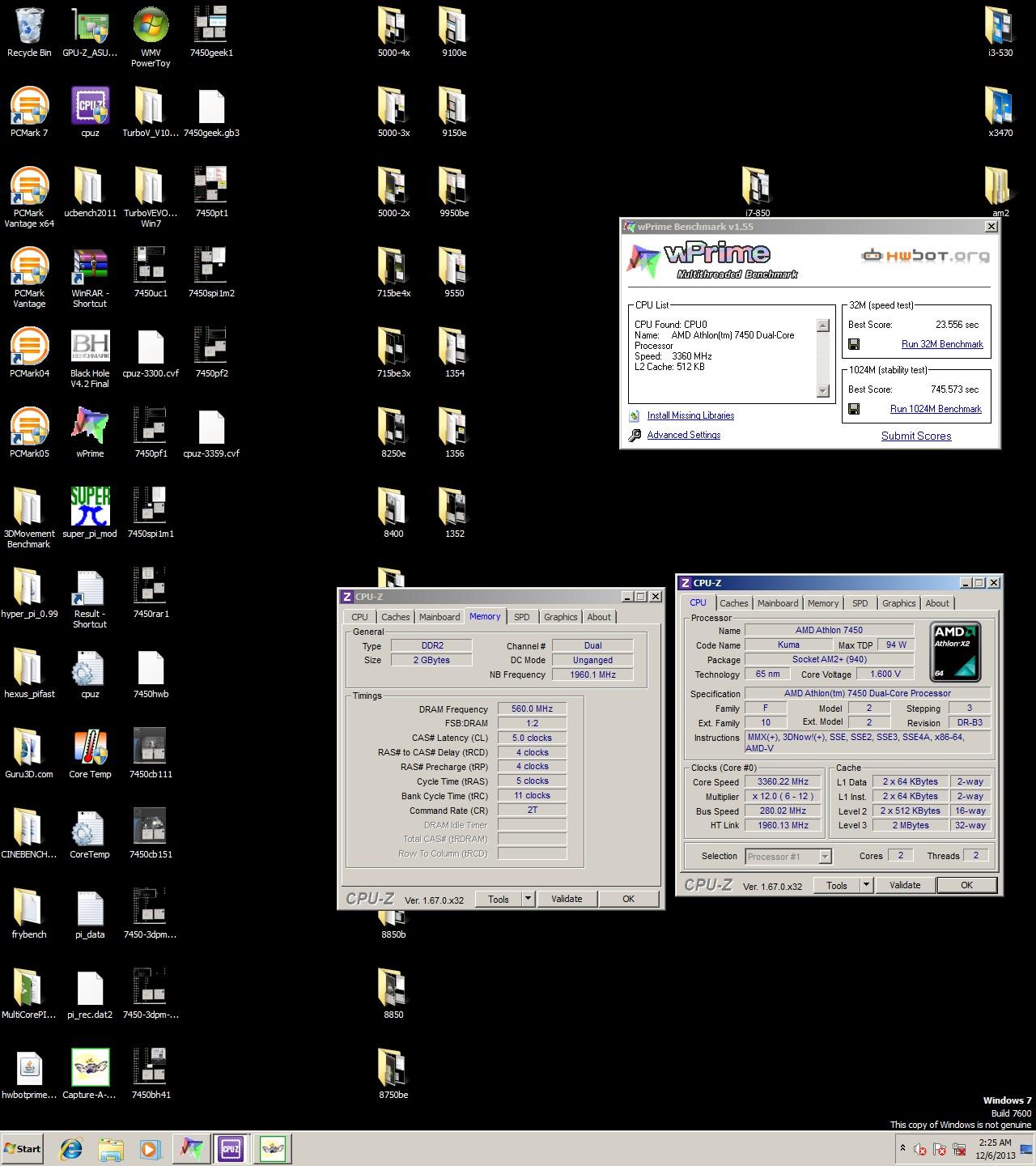1036x1166 pixels.
Task: Open the PCMark Vantage x64 shortcut
Action: 29,197
